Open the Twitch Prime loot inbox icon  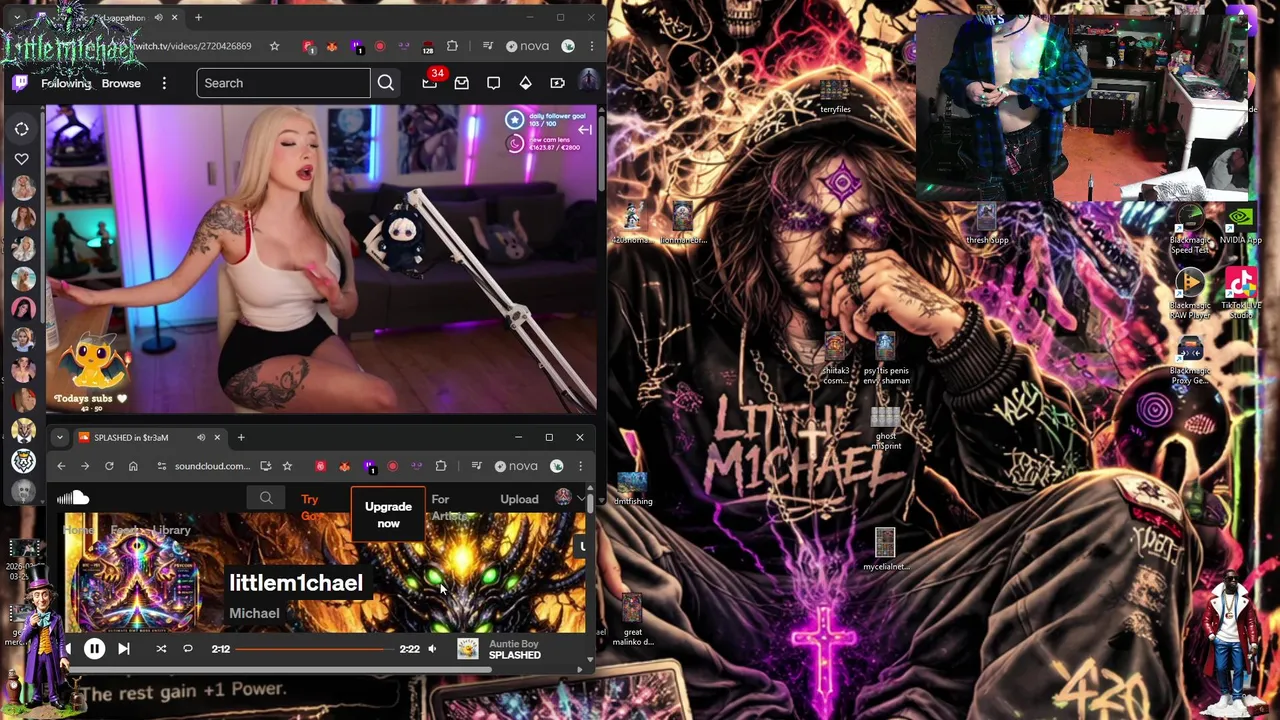coord(461,83)
